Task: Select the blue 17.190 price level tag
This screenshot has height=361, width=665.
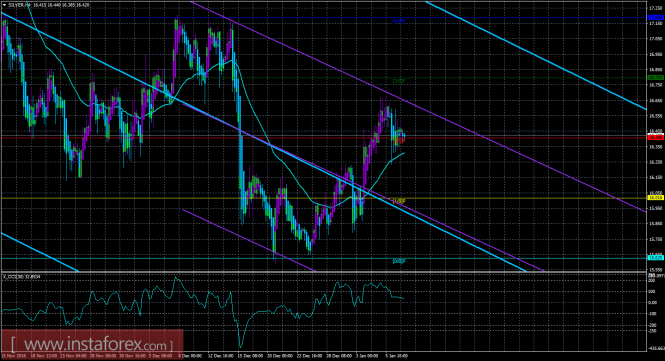Action: [656, 17]
